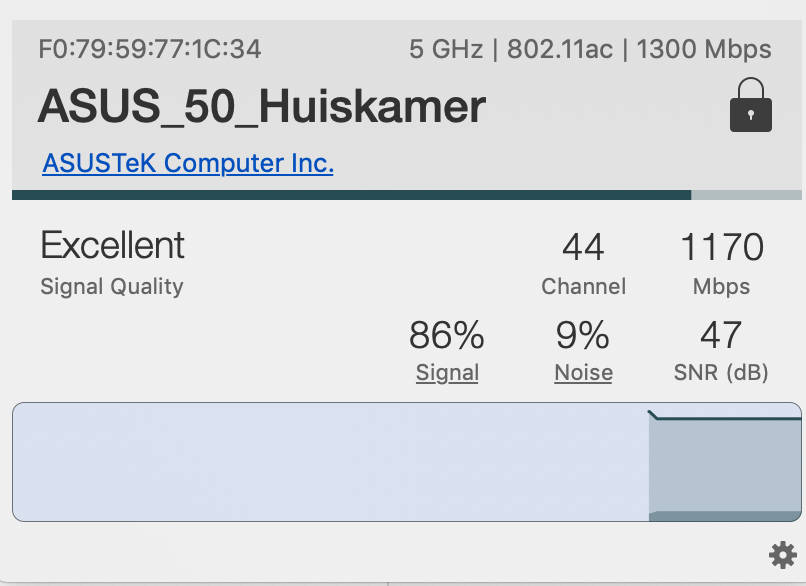
Task: Click the dark signal line in graph
Action: pyautogui.click(x=724, y=417)
